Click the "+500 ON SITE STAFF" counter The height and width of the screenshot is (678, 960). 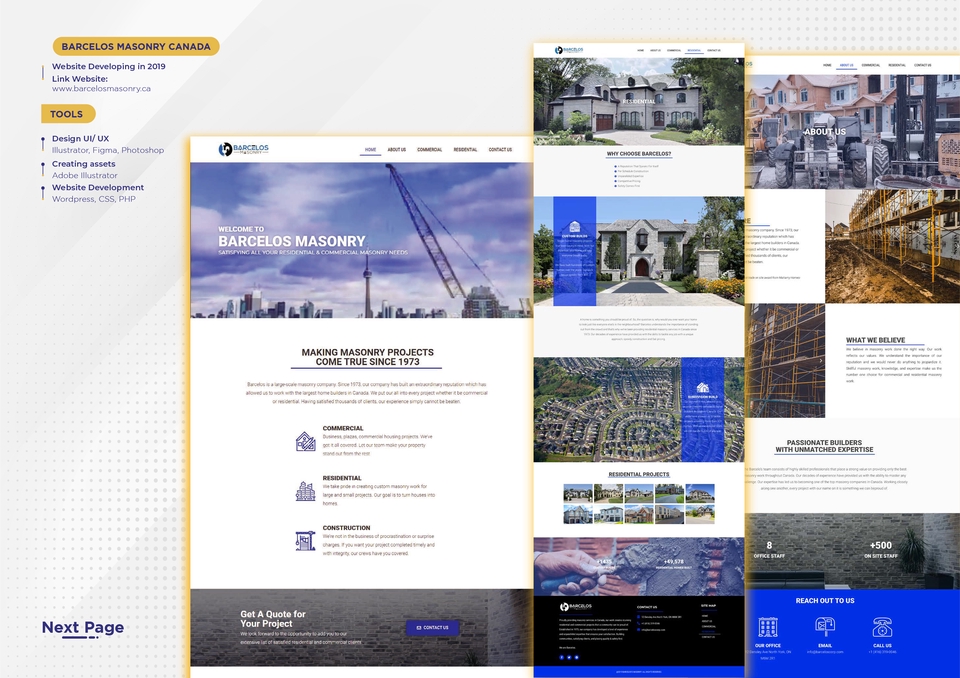(x=881, y=549)
